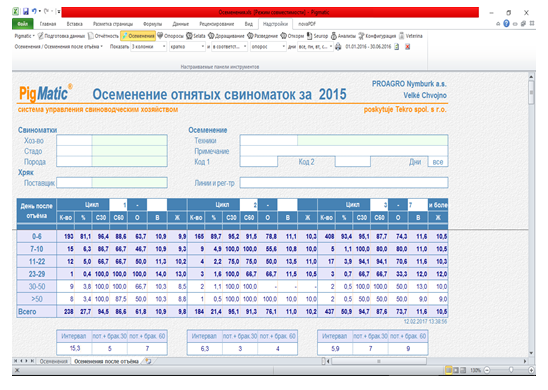Switch to Normal view in status bar

(x=448, y=370)
